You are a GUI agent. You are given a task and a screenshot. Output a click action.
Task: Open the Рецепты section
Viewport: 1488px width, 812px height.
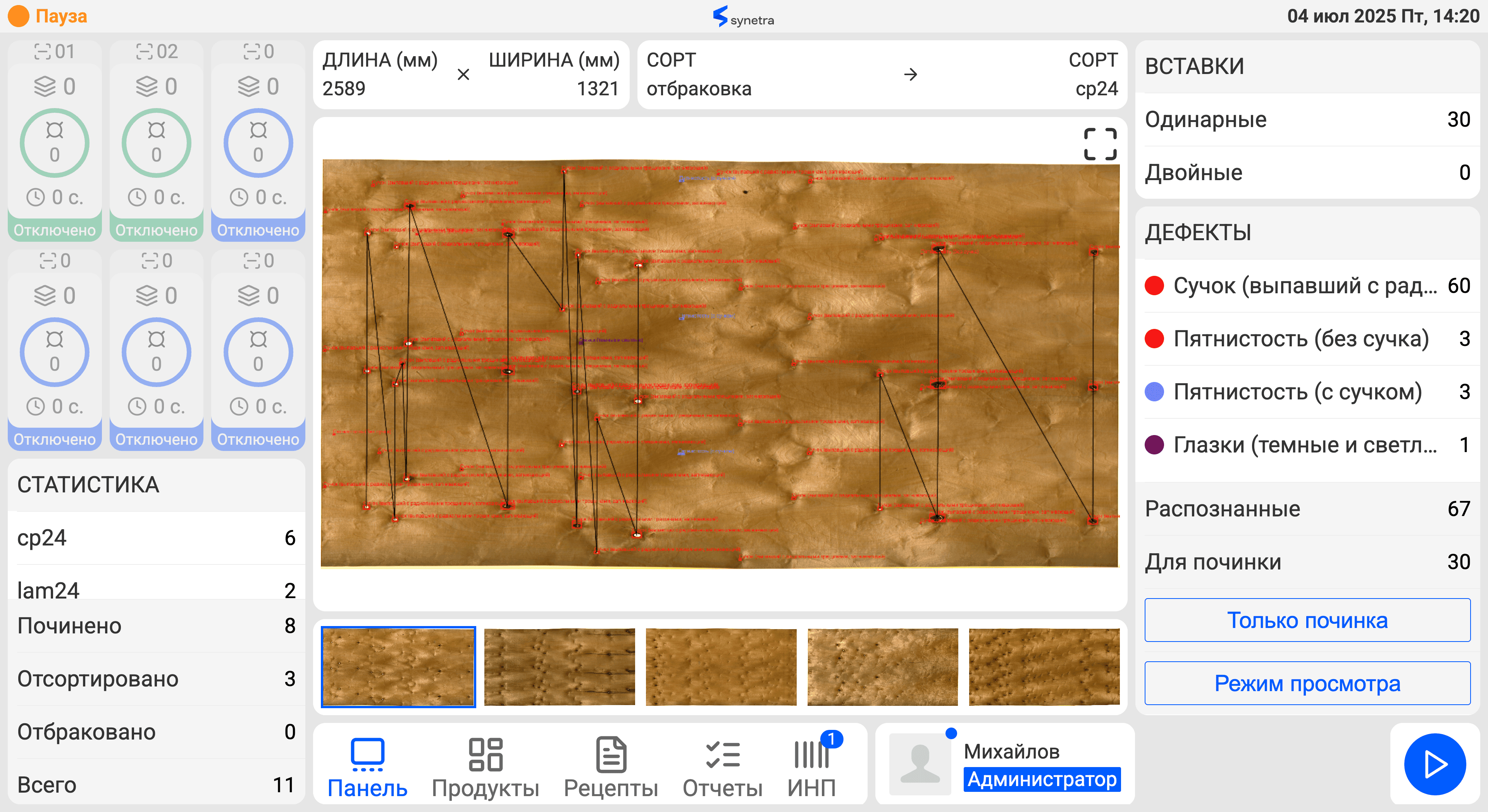pyautogui.click(x=611, y=767)
